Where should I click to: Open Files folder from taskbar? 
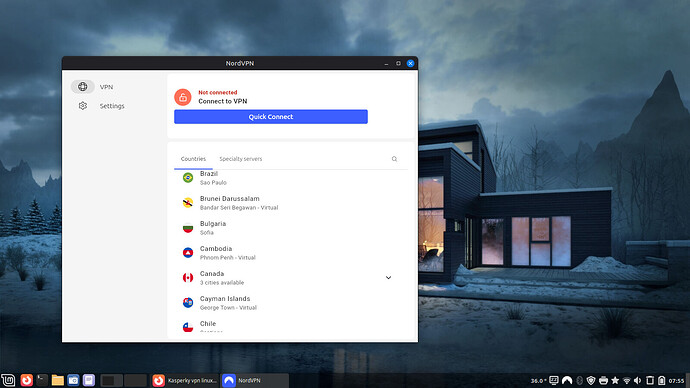click(58, 380)
